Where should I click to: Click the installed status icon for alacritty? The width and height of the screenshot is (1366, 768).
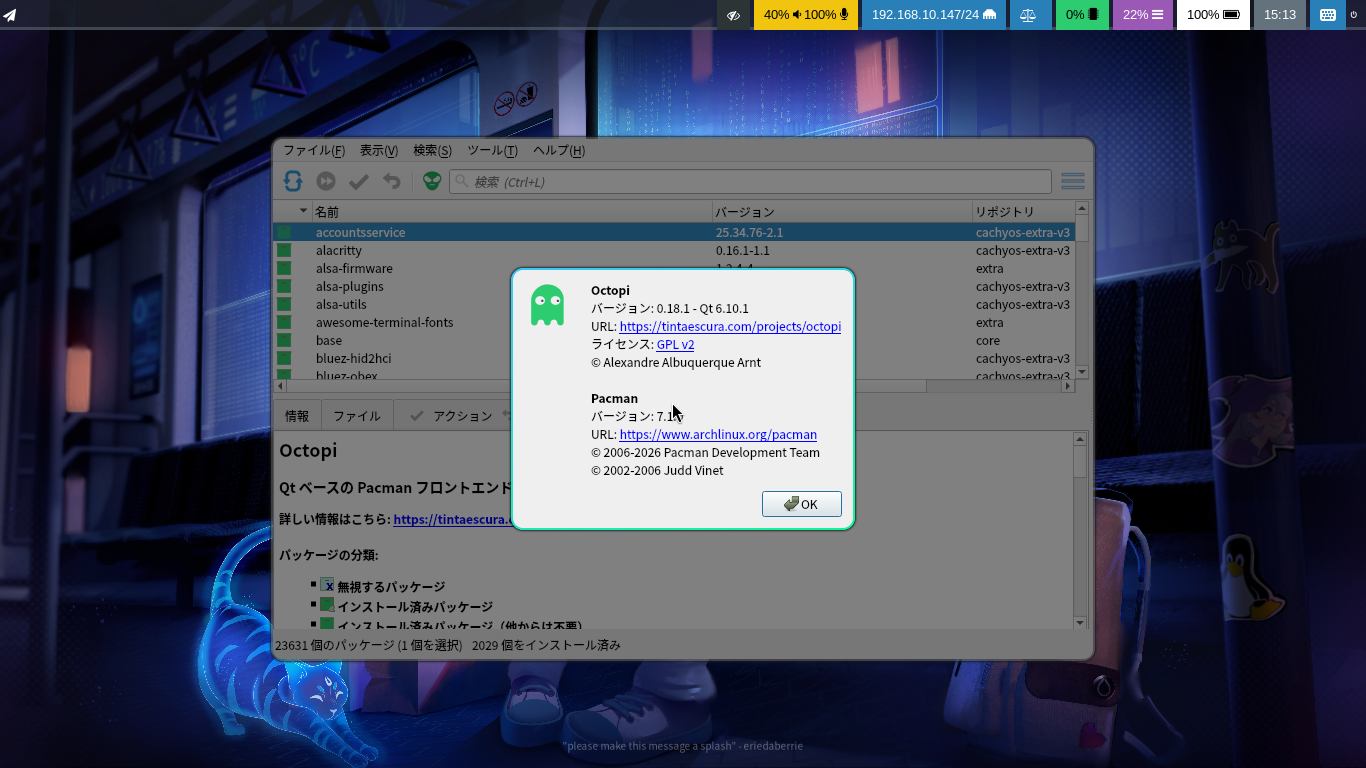tap(284, 250)
